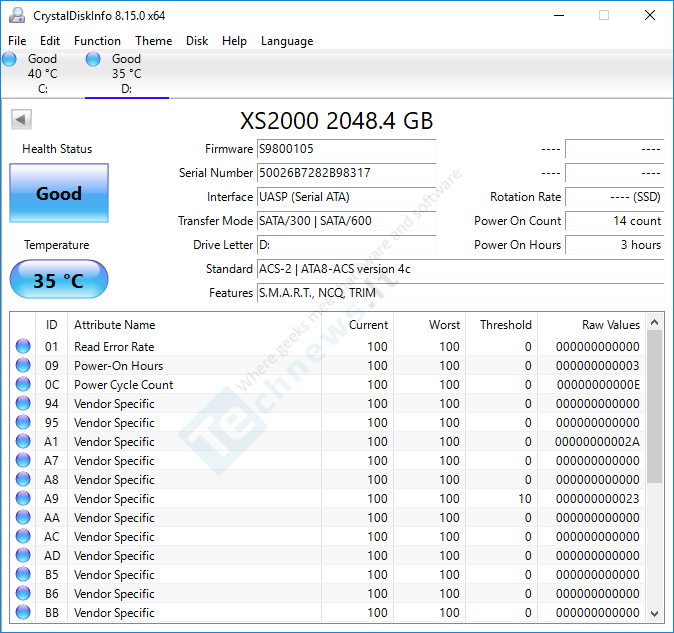Click raw value 000000000003
The width and height of the screenshot is (674, 633).
click(x=597, y=365)
